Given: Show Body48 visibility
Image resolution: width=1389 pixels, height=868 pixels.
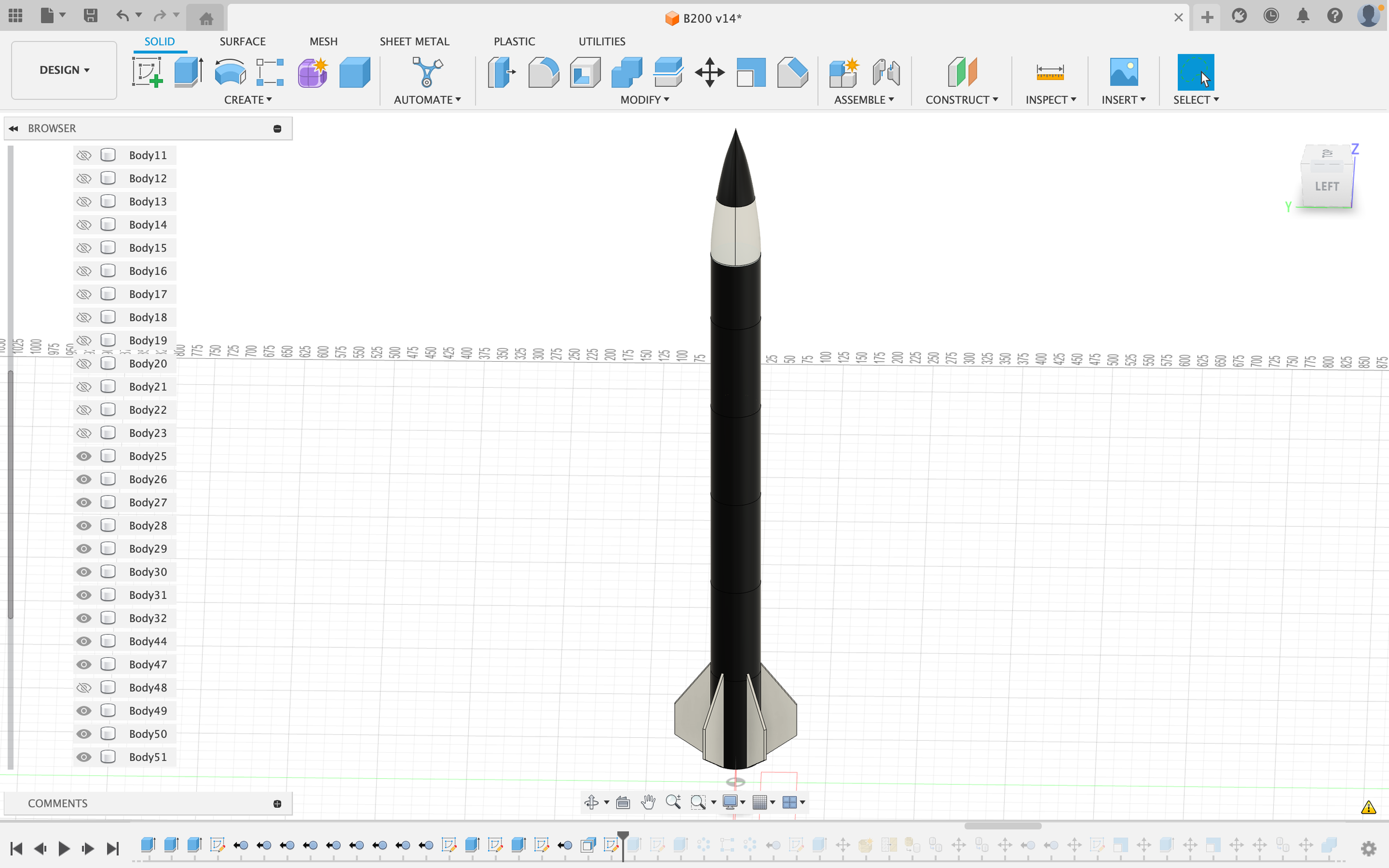Looking at the screenshot, I should (84, 687).
